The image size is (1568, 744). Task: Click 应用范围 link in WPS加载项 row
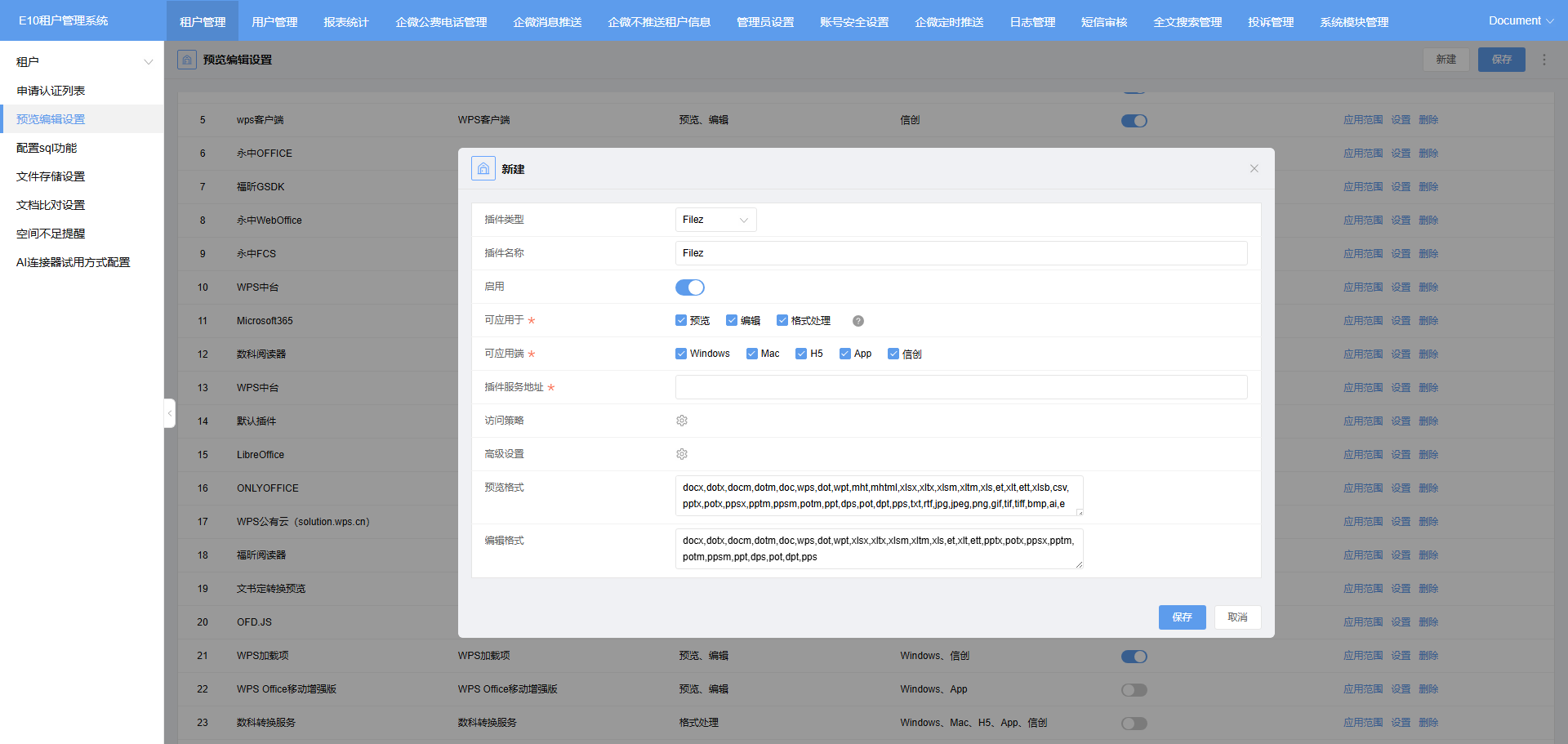[x=1363, y=656]
